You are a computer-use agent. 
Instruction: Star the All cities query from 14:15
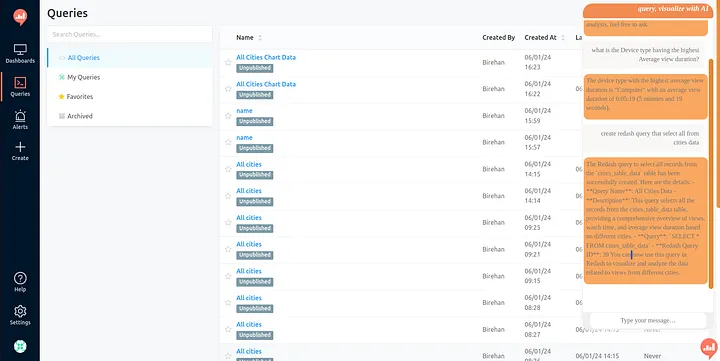(228, 169)
